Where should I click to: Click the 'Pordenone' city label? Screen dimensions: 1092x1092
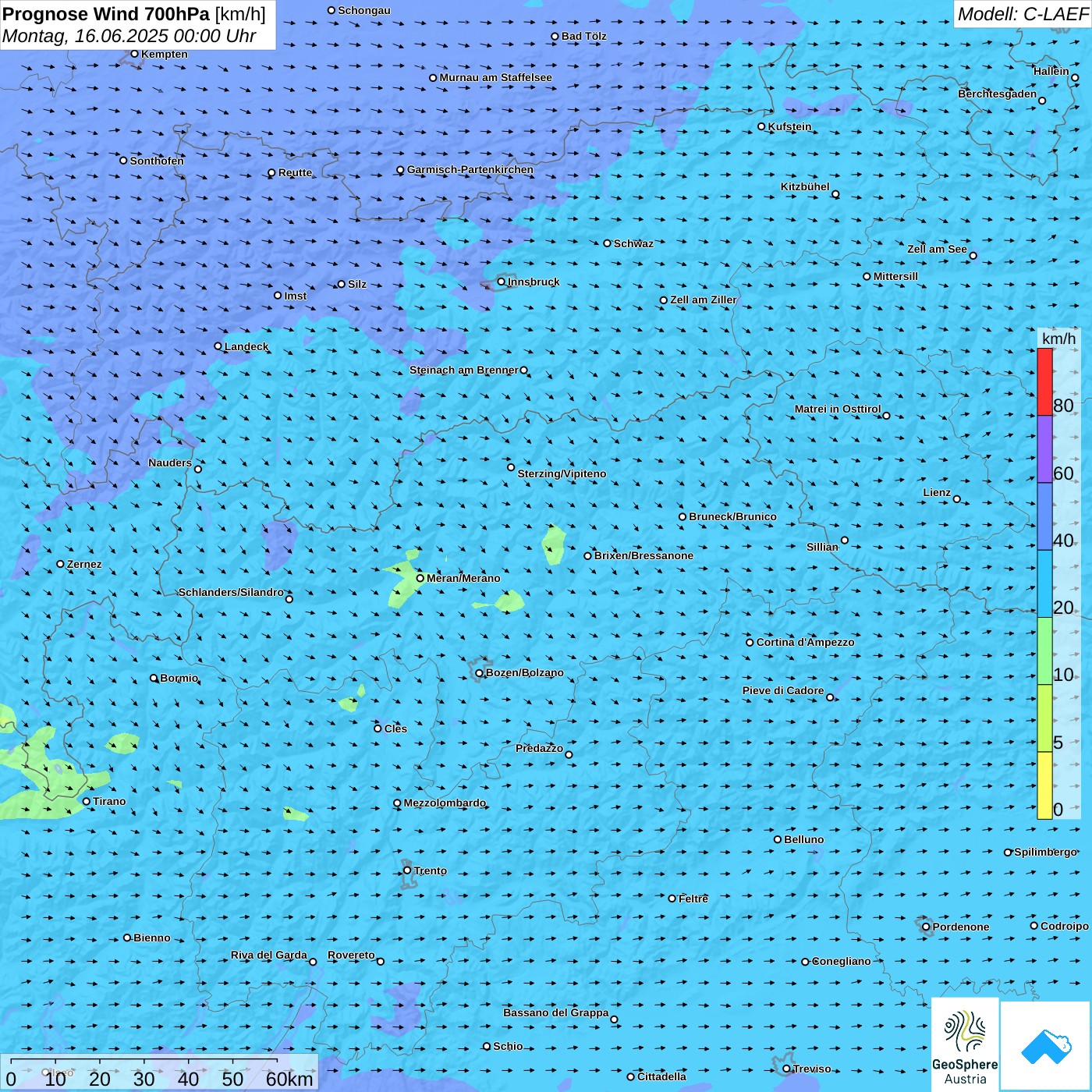(961, 927)
